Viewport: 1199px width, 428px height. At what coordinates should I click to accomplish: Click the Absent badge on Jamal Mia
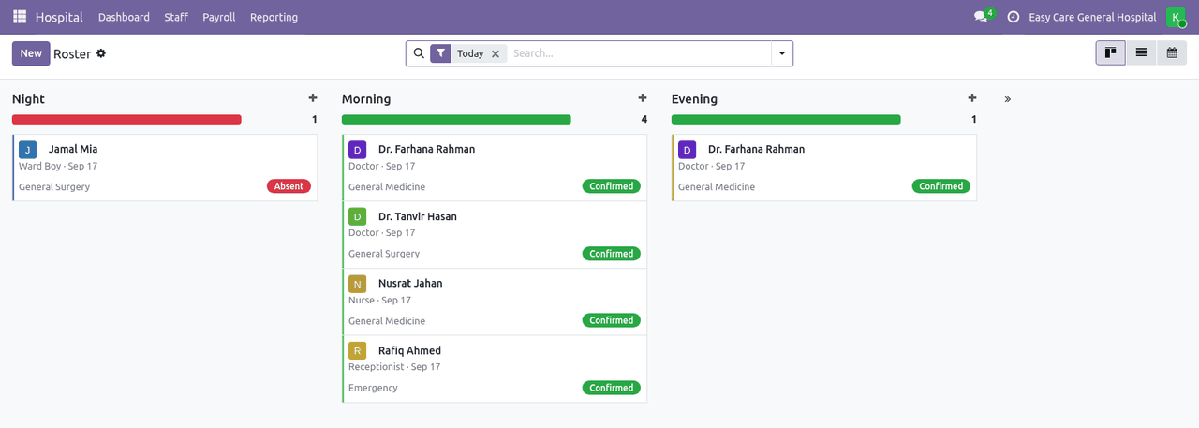point(289,186)
